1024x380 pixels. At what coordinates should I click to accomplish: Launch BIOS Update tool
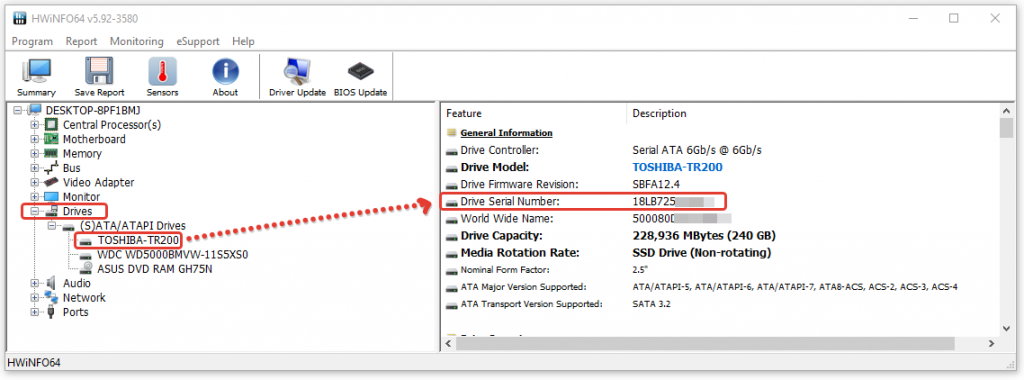(360, 77)
